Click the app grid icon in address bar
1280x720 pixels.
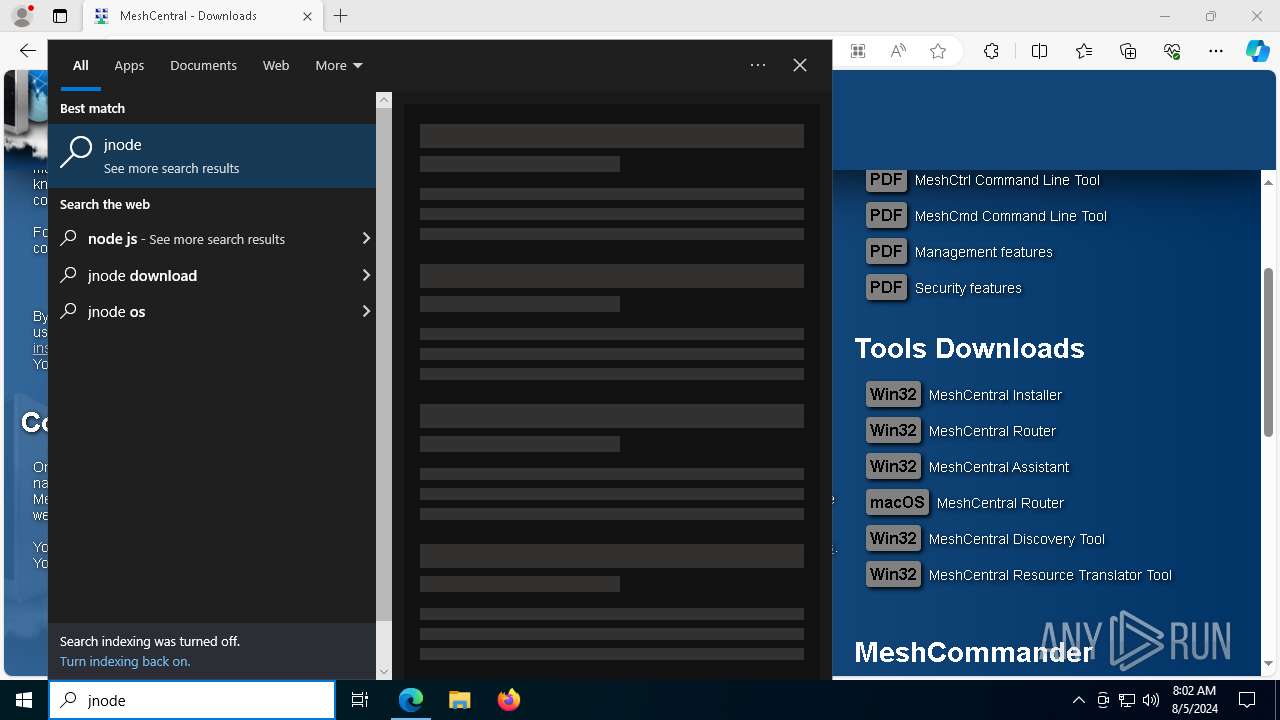click(x=858, y=51)
